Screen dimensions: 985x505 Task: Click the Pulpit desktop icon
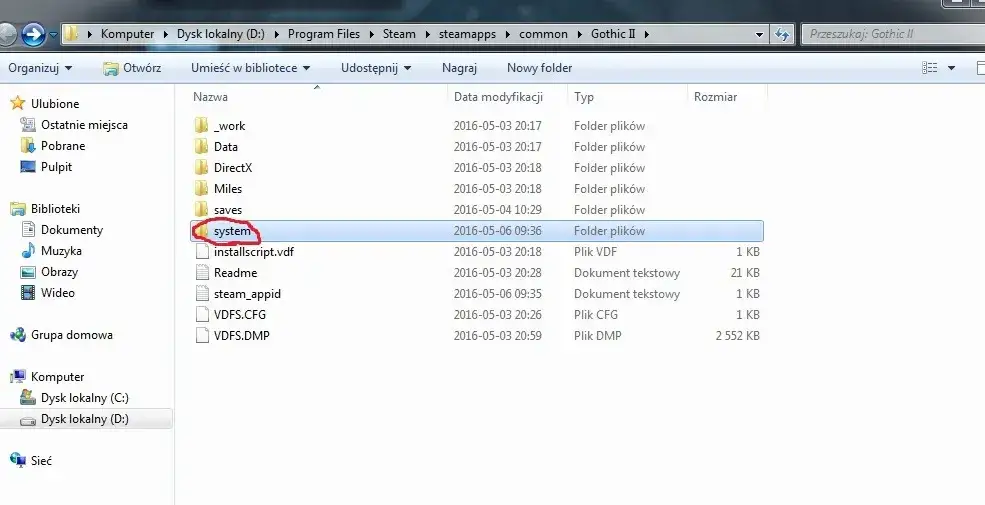click(28, 166)
